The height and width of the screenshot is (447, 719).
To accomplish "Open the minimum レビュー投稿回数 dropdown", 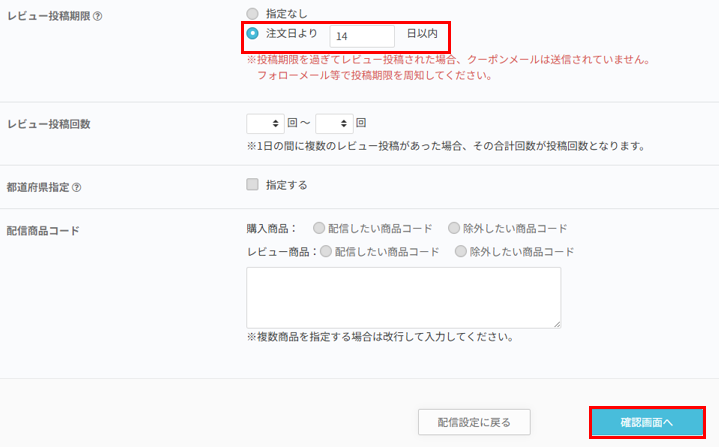I will [265, 123].
